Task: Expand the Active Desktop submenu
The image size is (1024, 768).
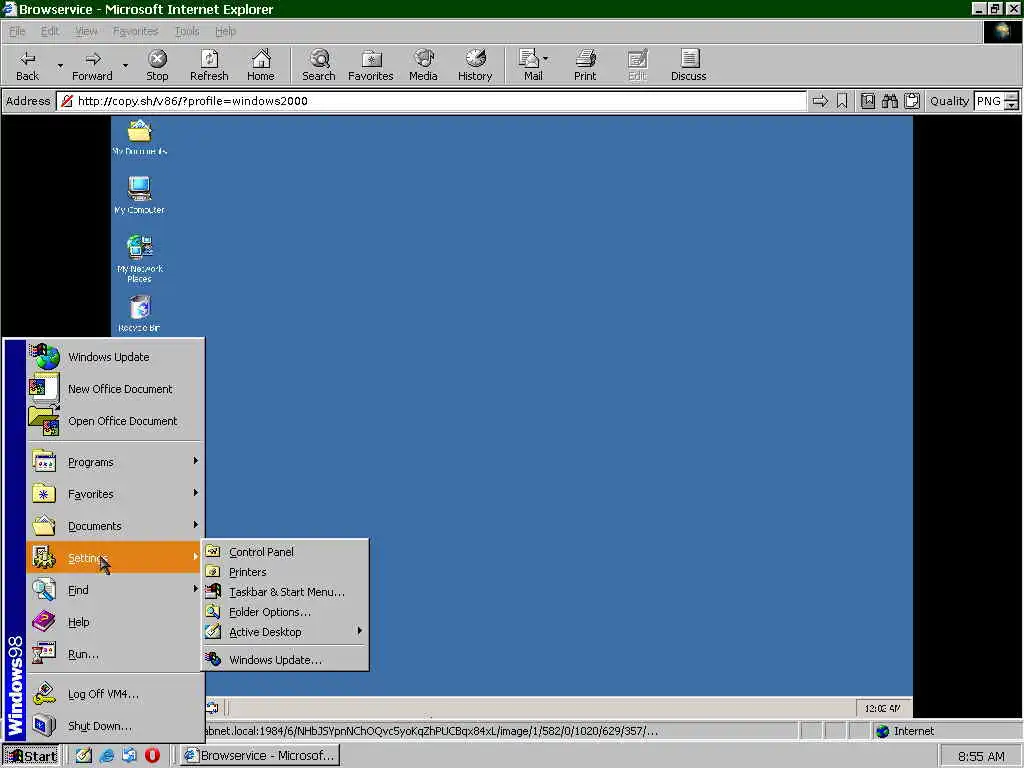Action: point(285,632)
